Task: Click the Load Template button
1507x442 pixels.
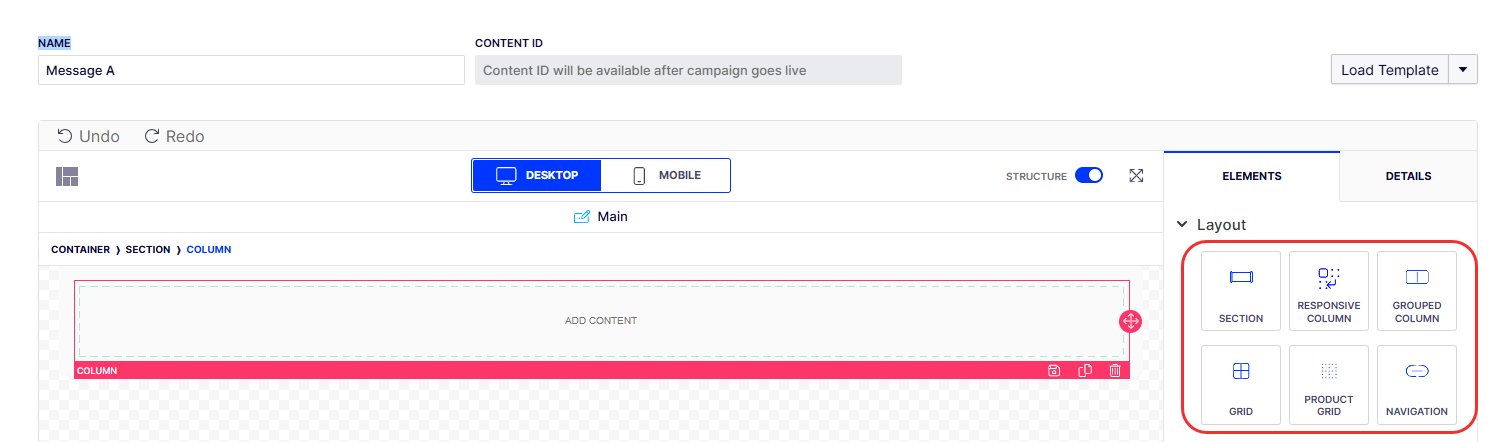Action: click(1389, 70)
